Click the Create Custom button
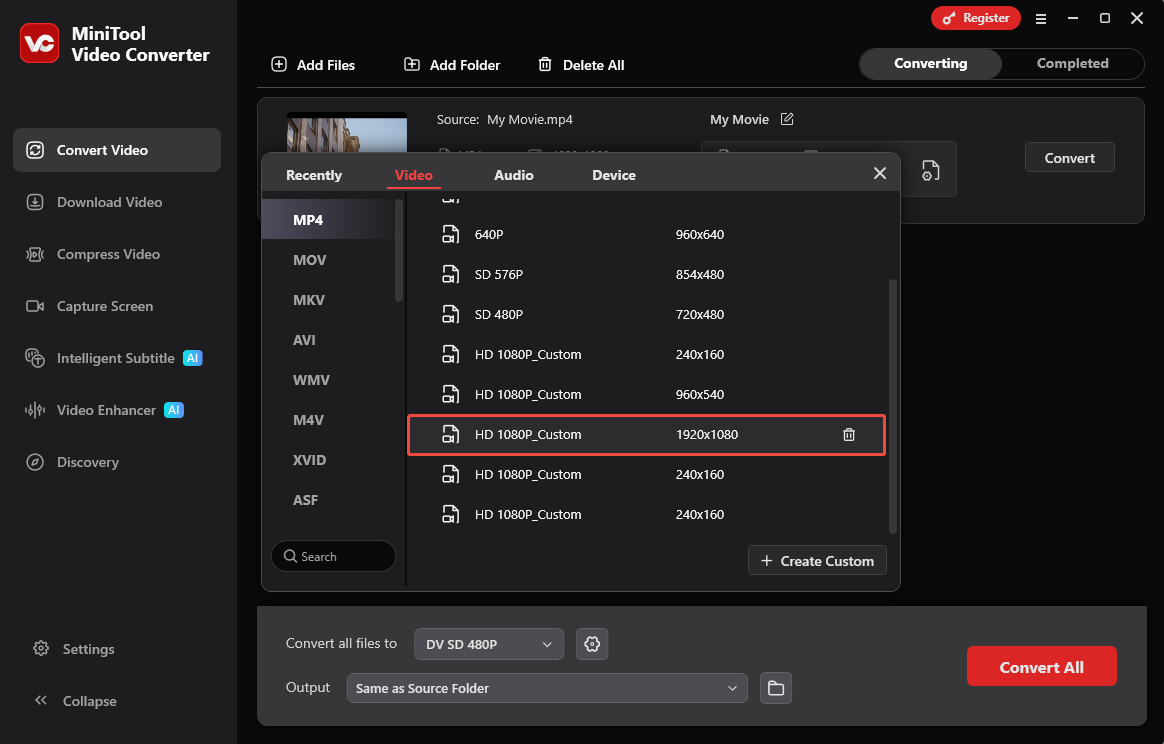 [817, 561]
